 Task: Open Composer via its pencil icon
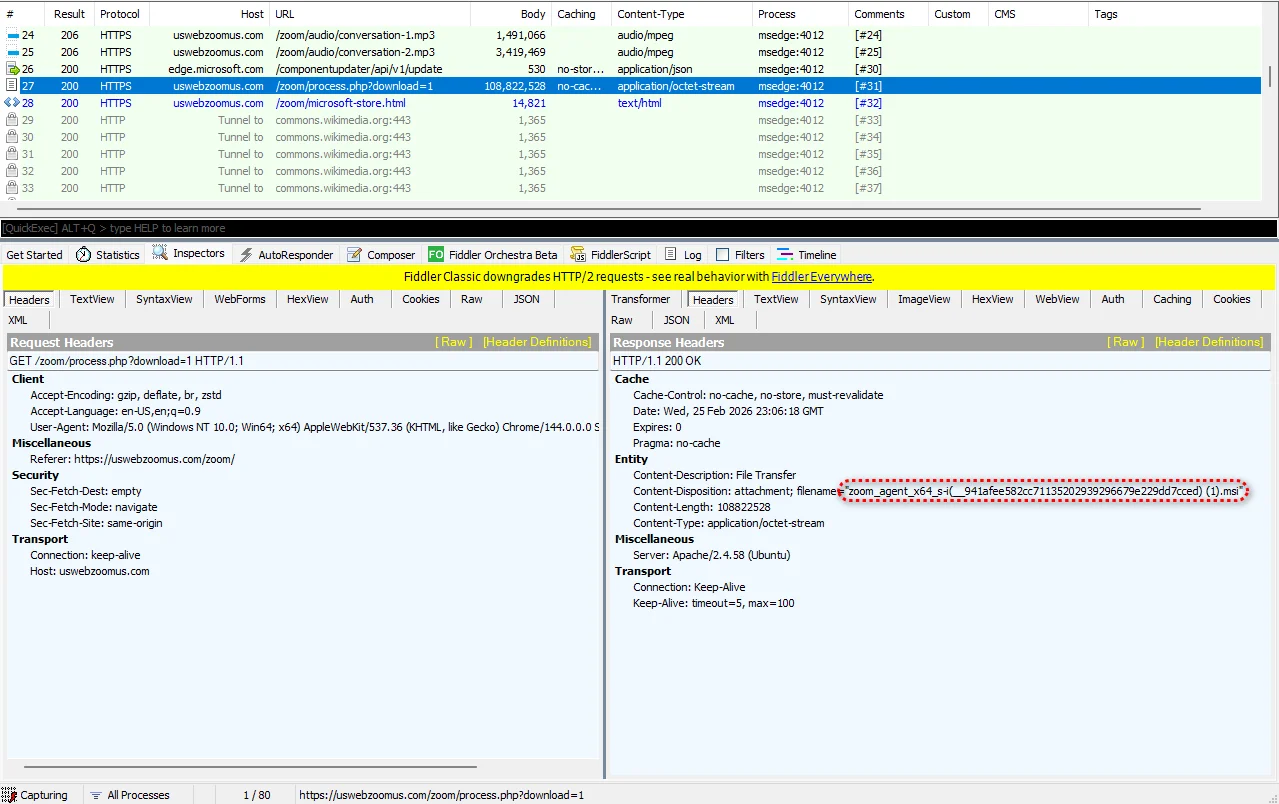[355, 255]
